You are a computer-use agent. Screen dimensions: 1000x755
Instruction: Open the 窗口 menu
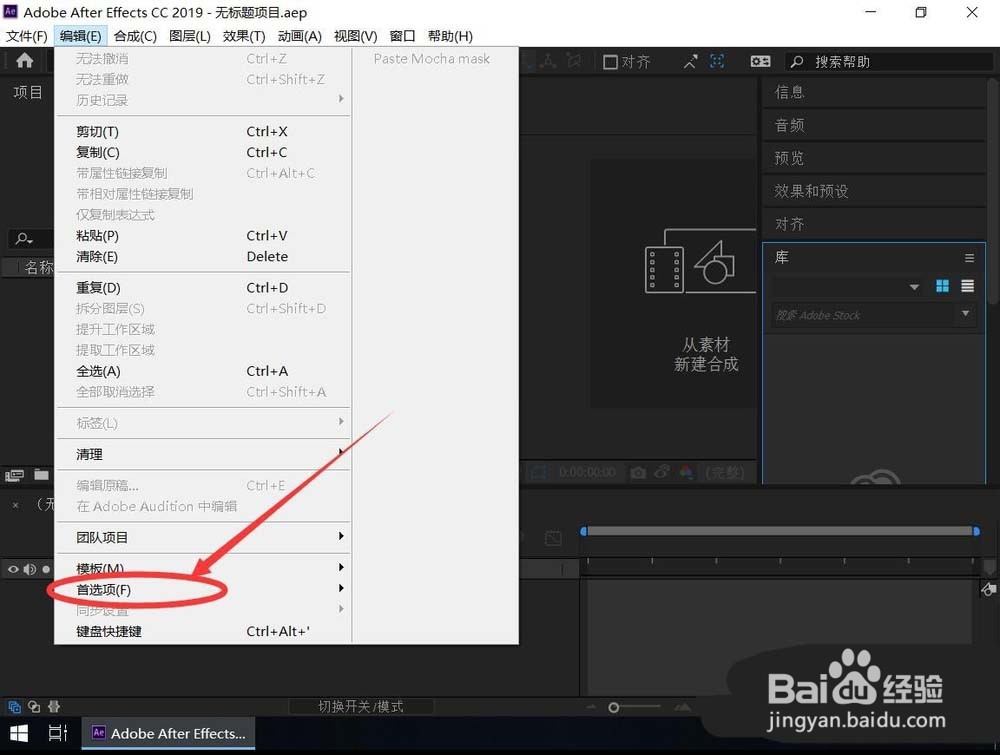[x=402, y=36]
